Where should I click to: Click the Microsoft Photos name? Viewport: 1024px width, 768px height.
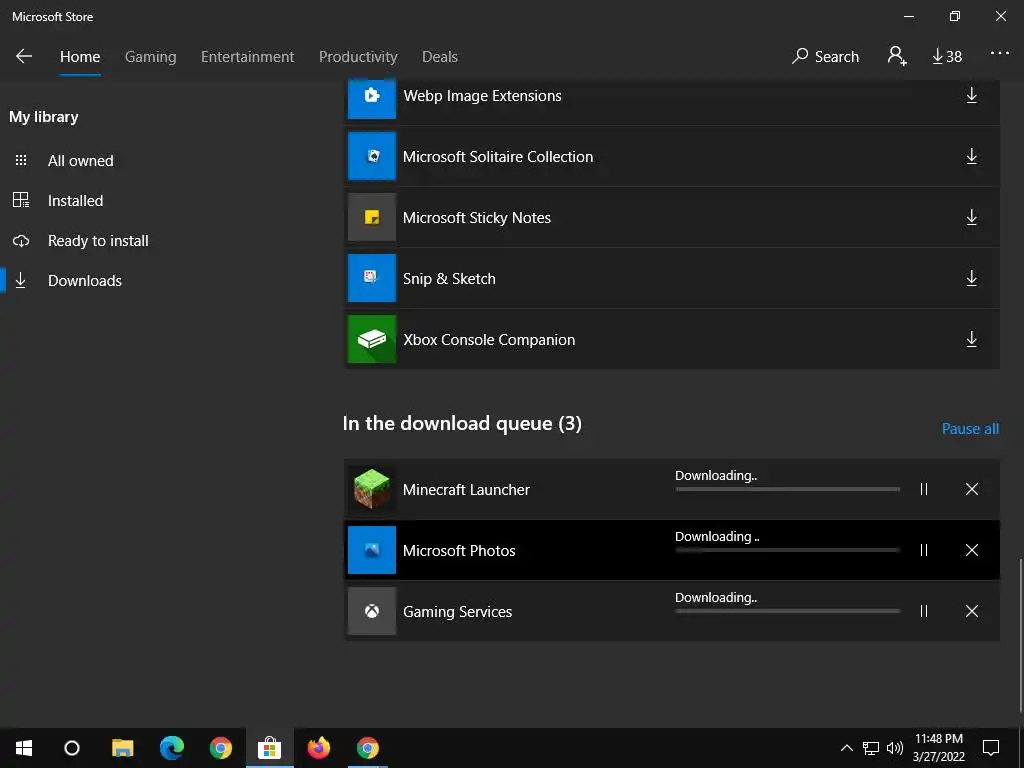pos(459,551)
